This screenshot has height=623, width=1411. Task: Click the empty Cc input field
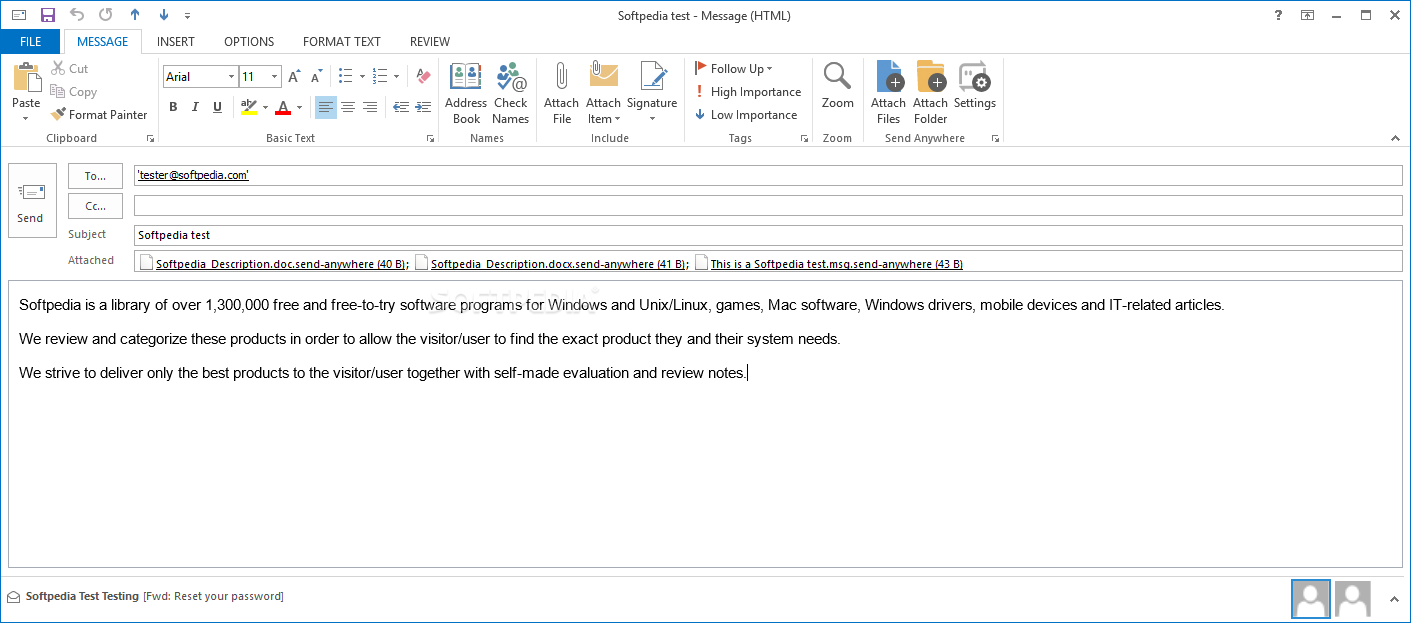[x=768, y=206]
